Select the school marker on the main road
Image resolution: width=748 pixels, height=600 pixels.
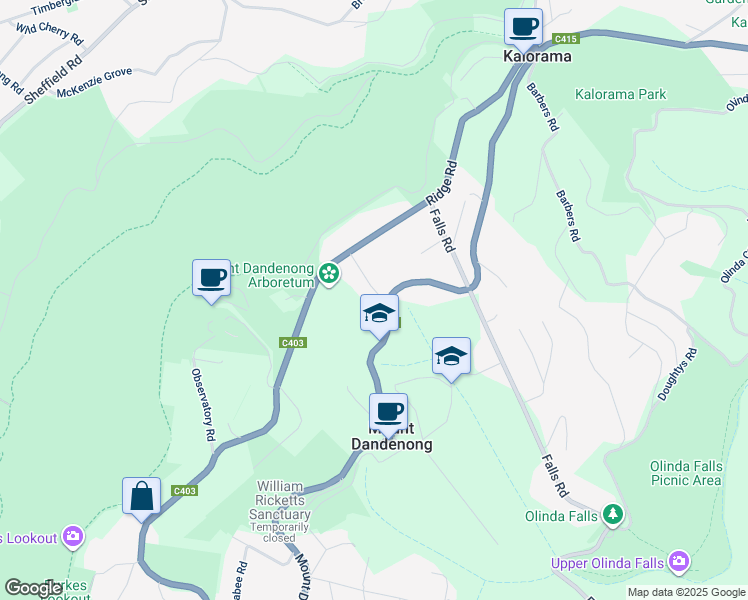[x=379, y=314]
